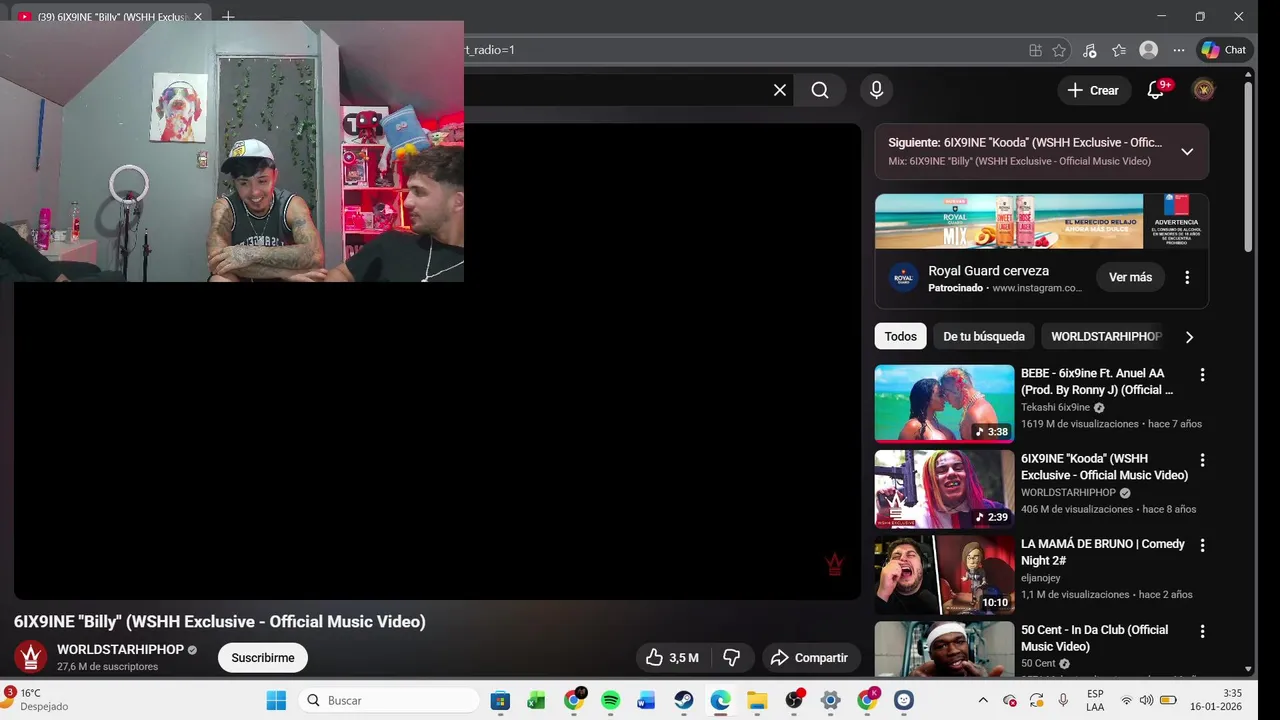This screenshot has width=1280, height=720.
Task: Open Excel from the taskbar
Action: (x=536, y=700)
